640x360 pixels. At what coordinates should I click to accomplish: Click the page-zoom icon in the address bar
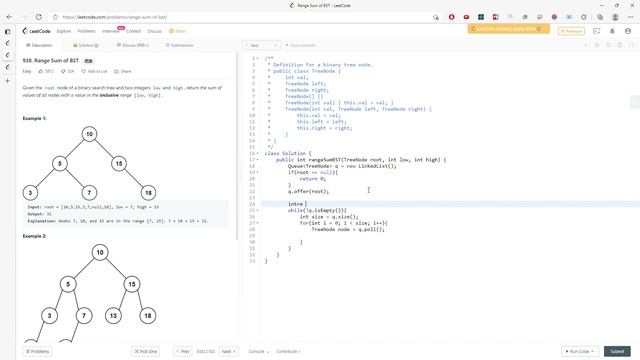[436, 17]
